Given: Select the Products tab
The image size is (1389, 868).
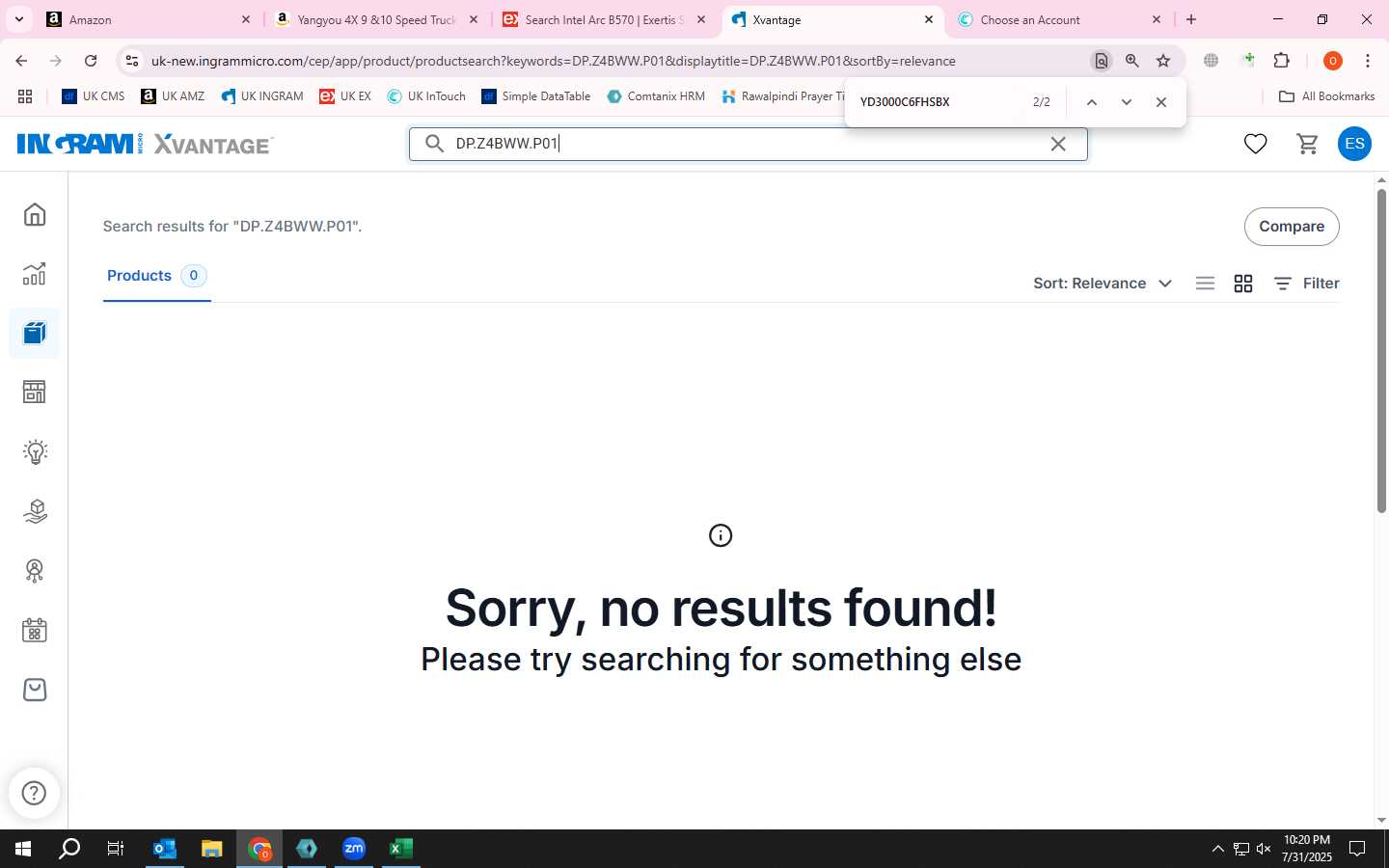Looking at the screenshot, I should click(156, 276).
